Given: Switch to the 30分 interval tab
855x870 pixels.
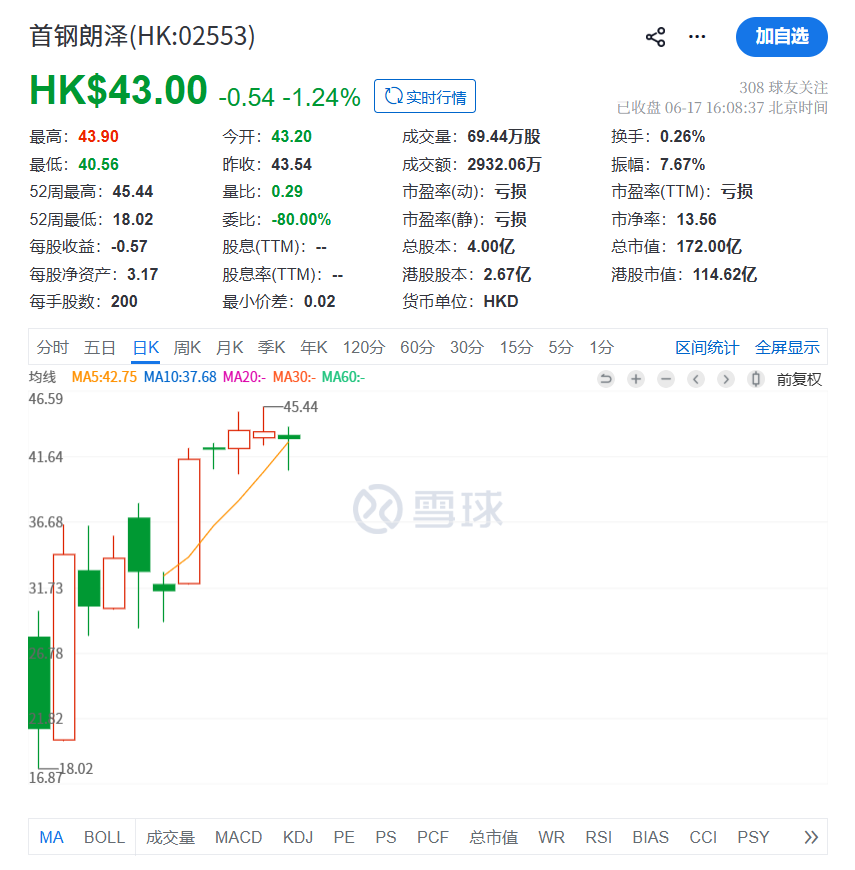Looking at the screenshot, I should [x=467, y=347].
